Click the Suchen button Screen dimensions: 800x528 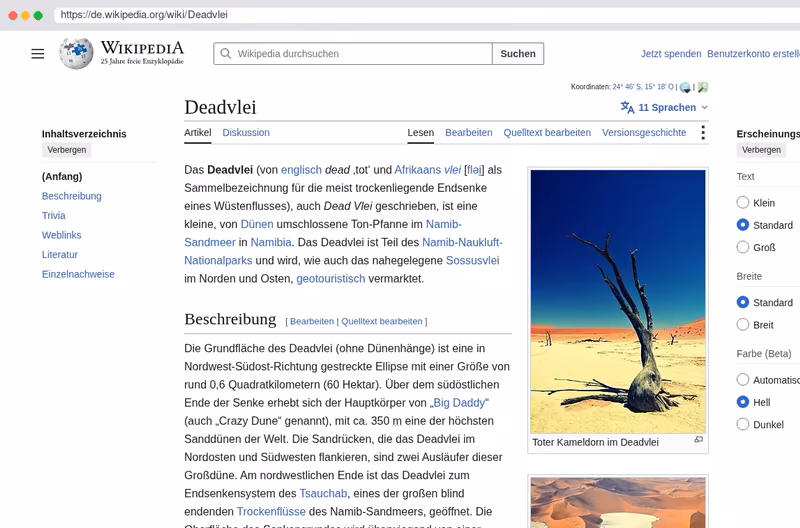pyautogui.click(x=518, y=54)
